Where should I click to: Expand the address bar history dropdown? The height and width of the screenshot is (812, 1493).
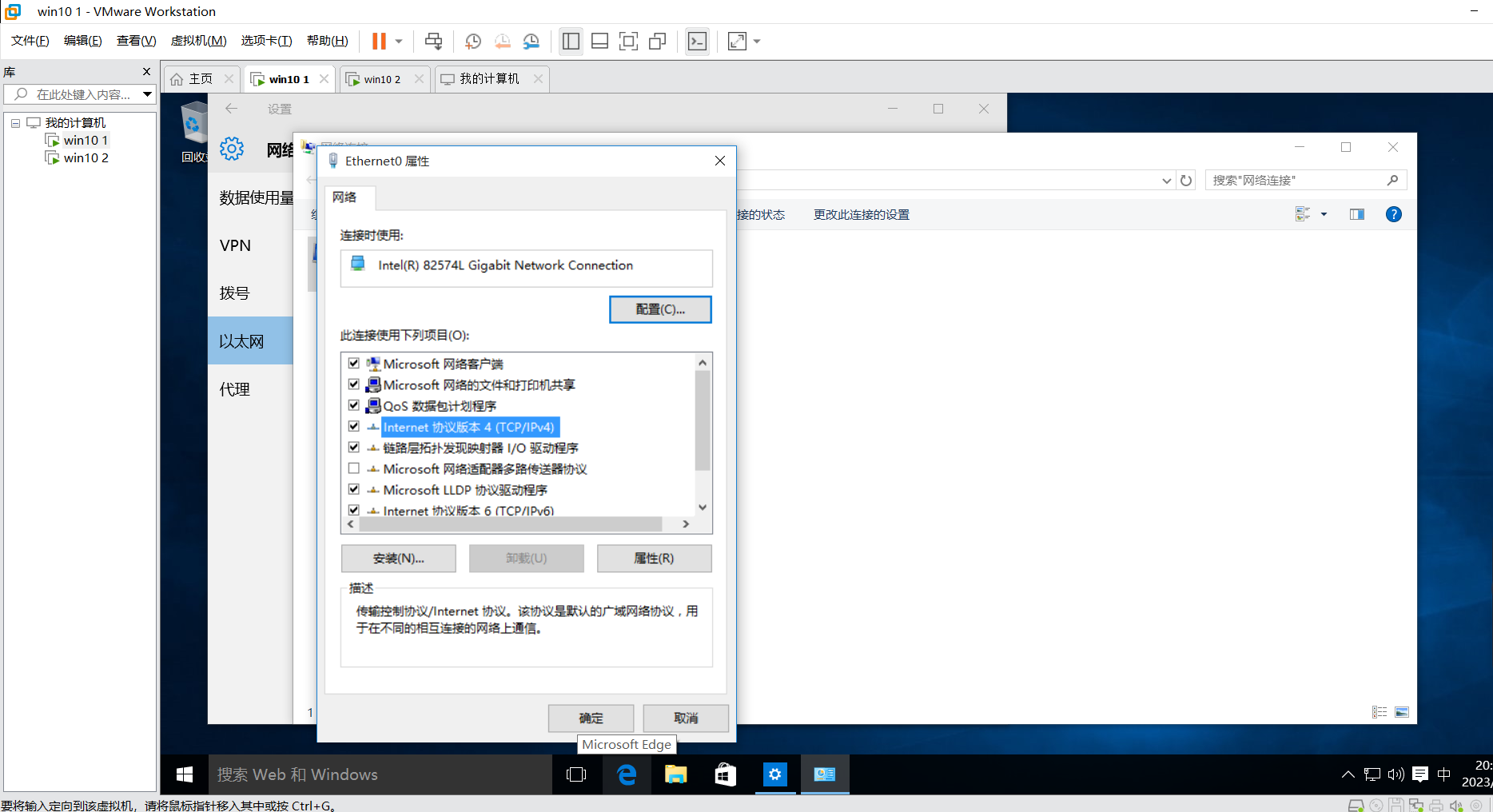pos(1167,181)
